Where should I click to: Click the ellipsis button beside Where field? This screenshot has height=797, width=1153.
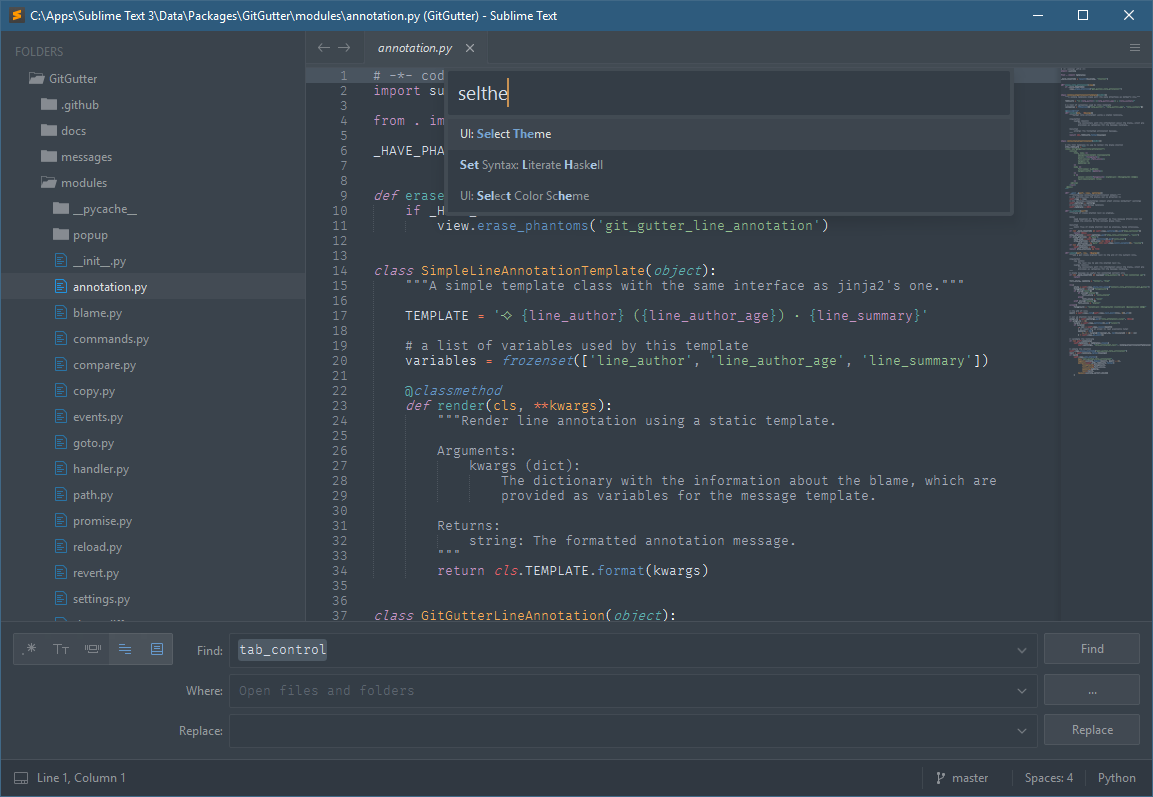point(1092,690)
